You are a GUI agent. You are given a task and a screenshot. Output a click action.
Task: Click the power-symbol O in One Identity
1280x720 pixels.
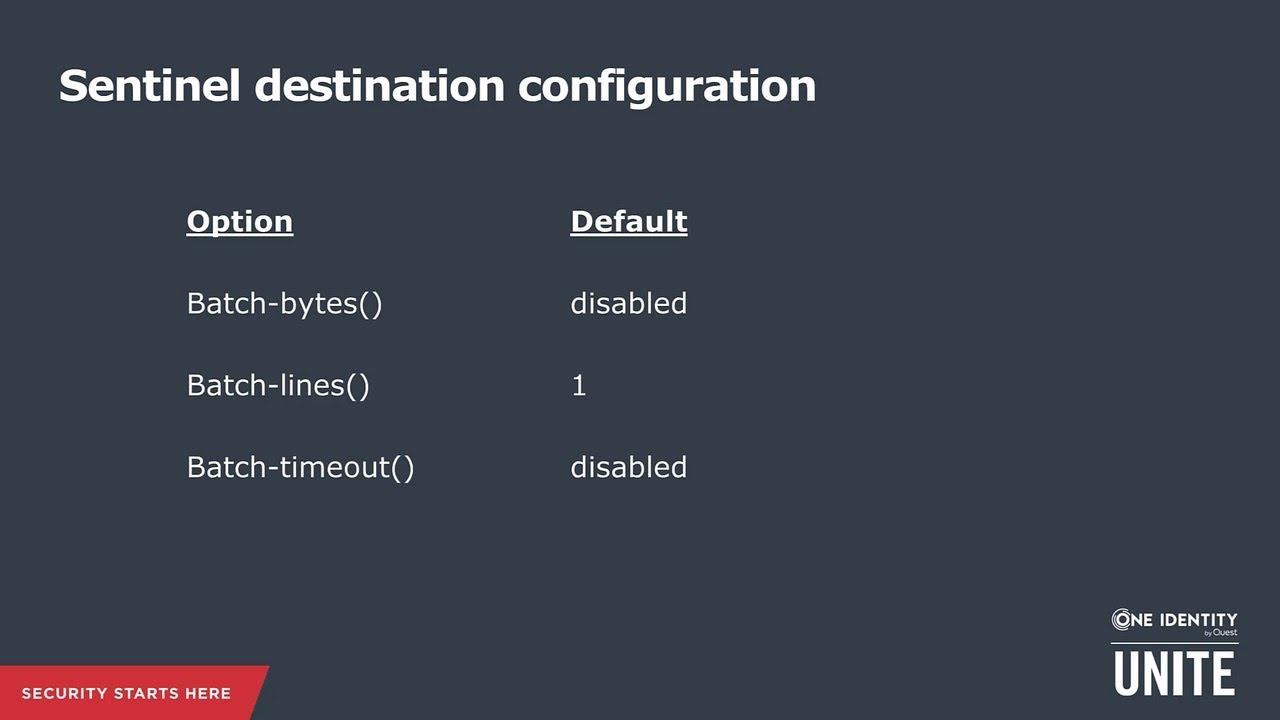[1121, 620]
